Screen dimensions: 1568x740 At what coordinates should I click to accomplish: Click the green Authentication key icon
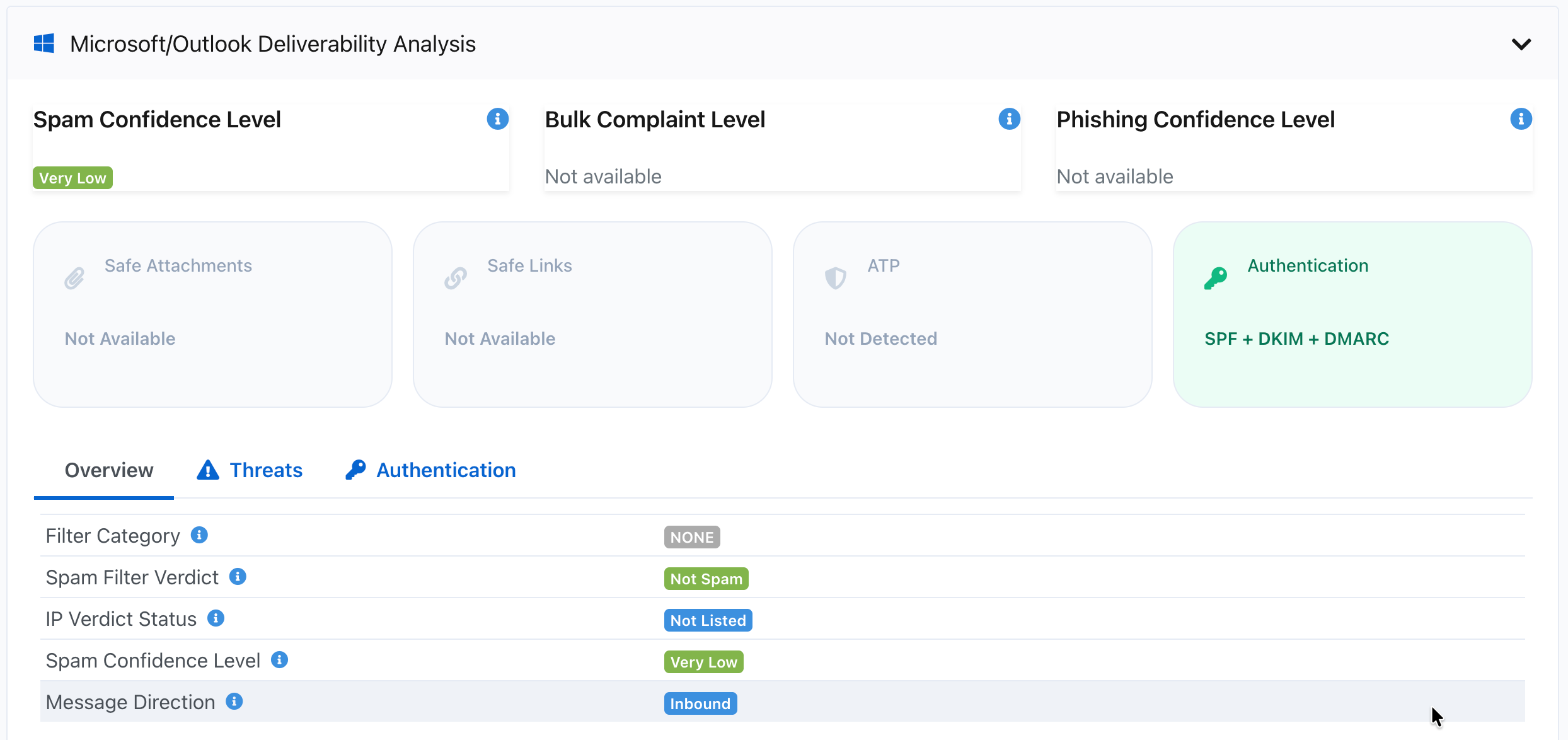[x=1216, y=277]
